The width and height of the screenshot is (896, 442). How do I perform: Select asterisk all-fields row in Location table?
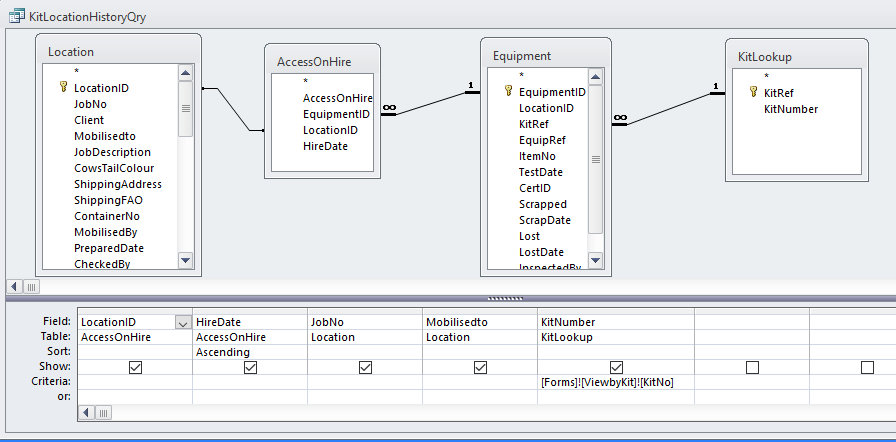[x=77, y=71]
